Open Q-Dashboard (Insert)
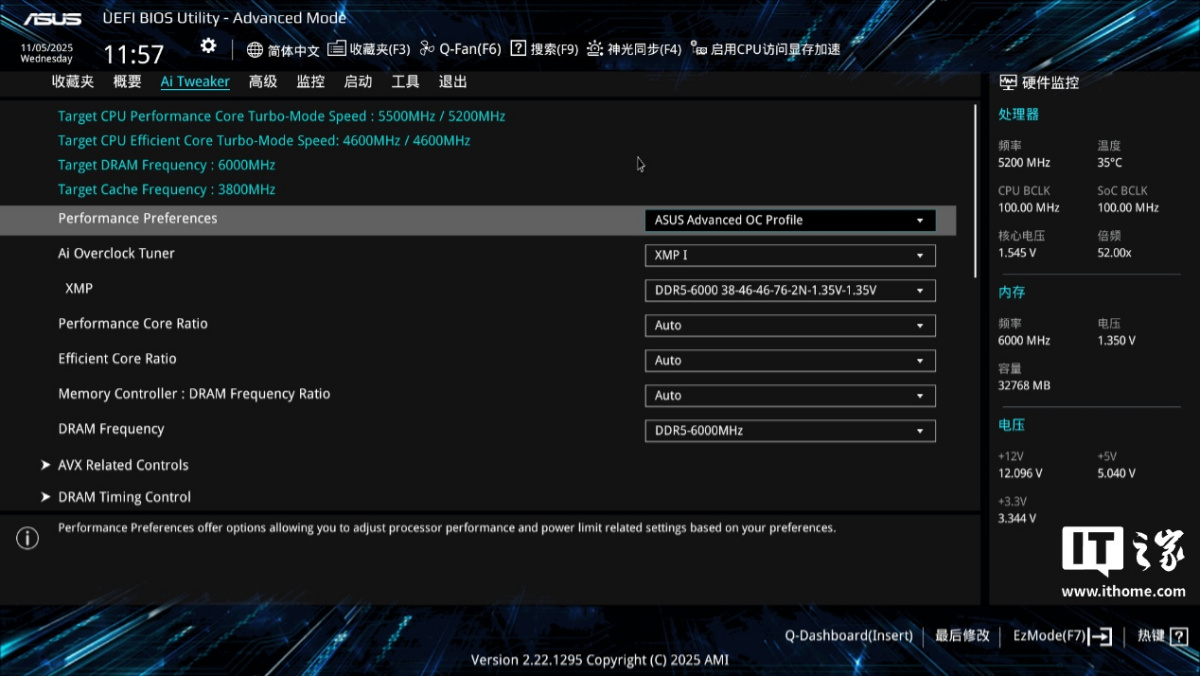1200x676 pixels. click(848, 636)
